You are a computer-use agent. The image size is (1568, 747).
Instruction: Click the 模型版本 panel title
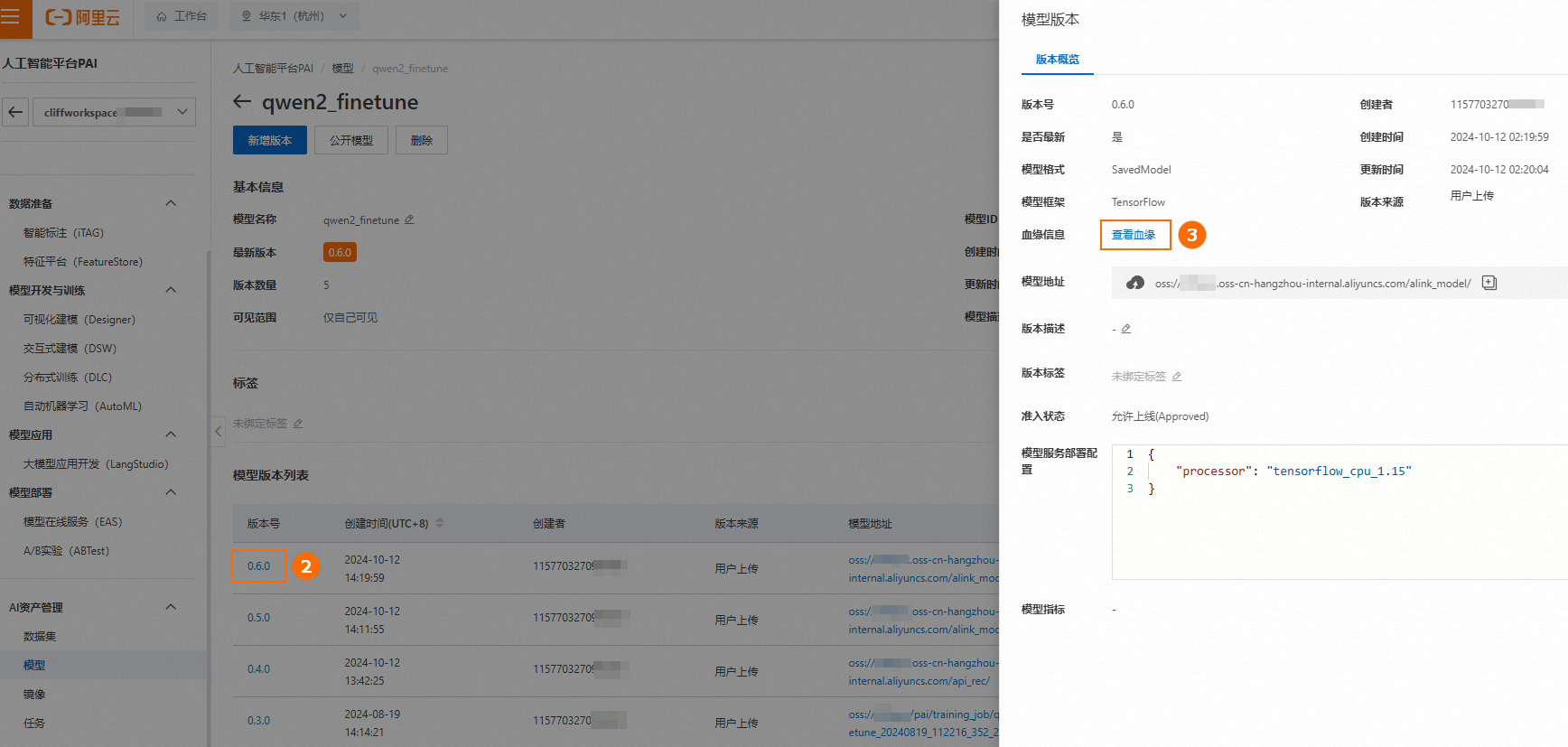(x=1050, y=20)
